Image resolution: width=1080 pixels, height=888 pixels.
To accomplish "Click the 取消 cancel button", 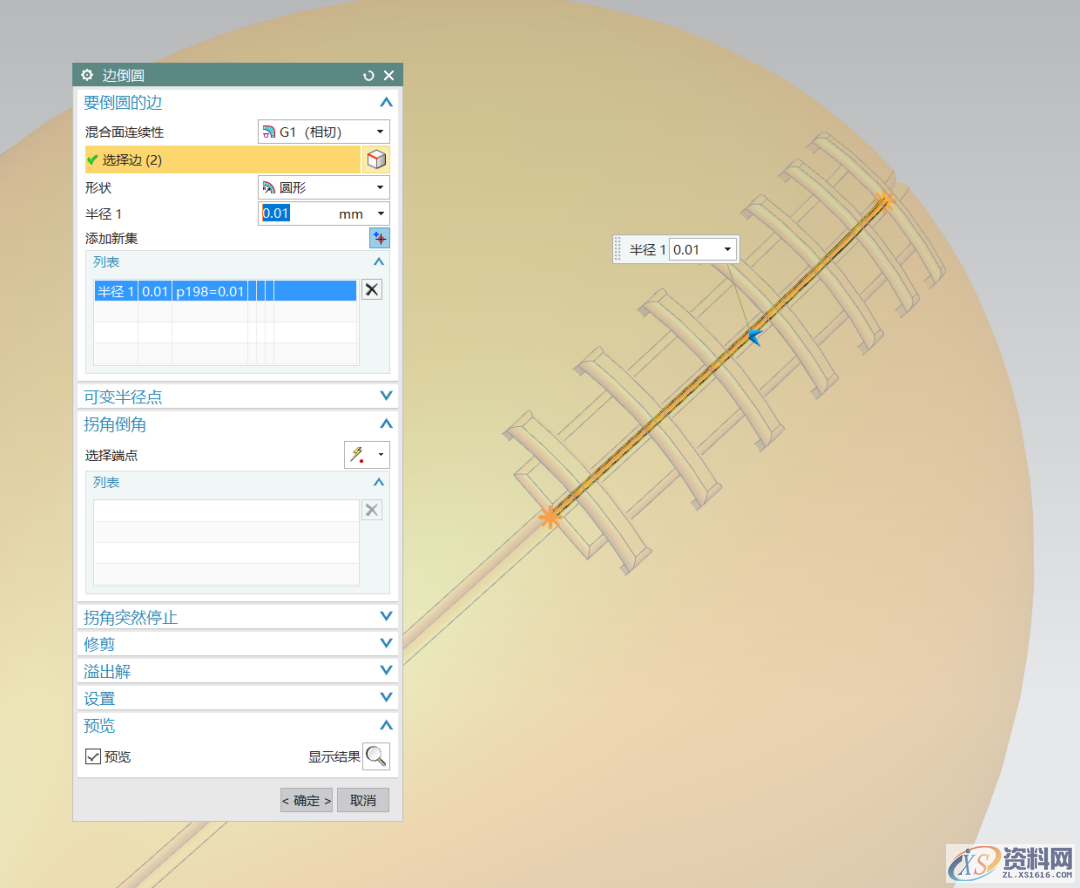I will [363, 800].
